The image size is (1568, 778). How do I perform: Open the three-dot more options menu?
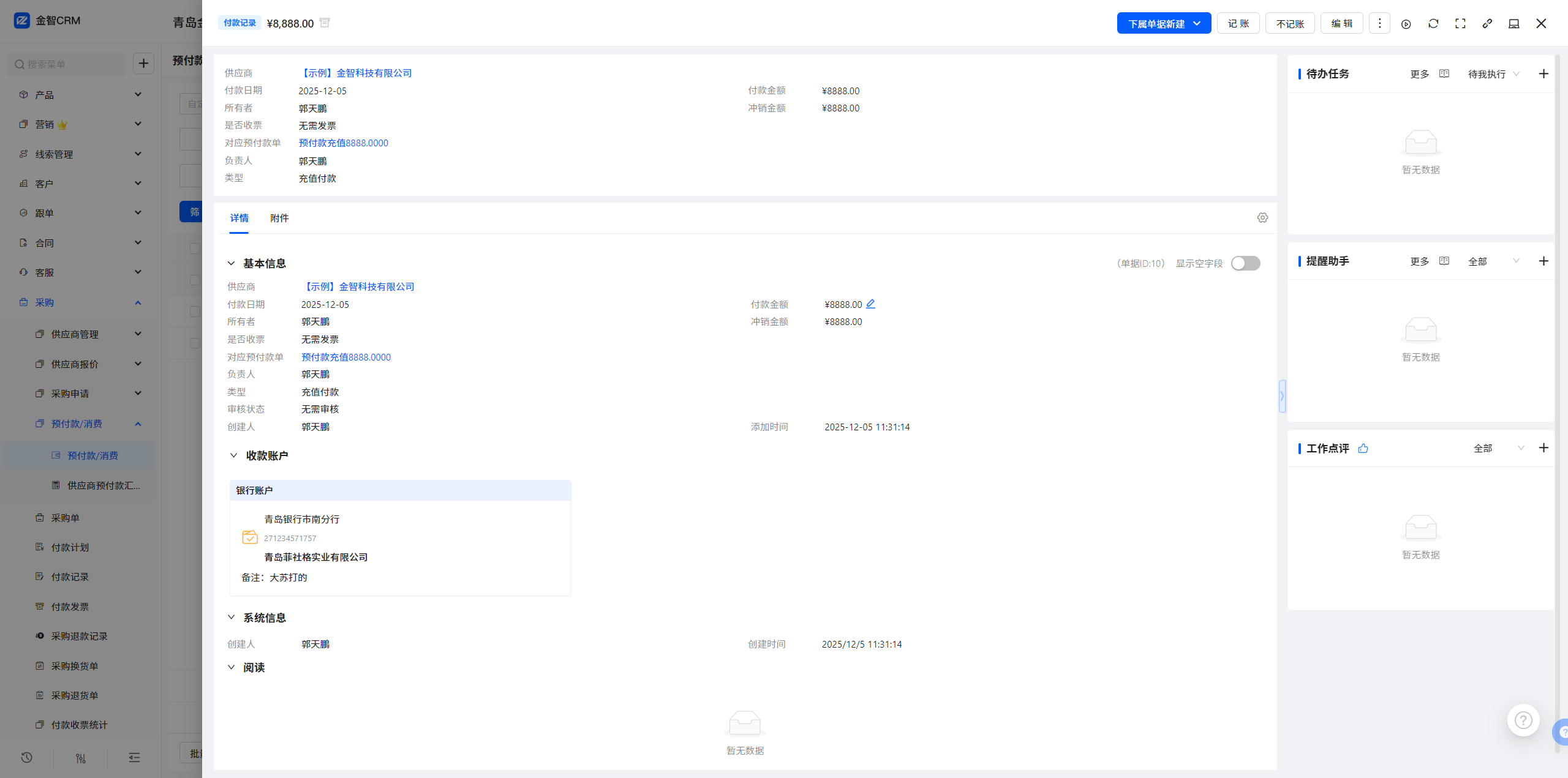1379,23
